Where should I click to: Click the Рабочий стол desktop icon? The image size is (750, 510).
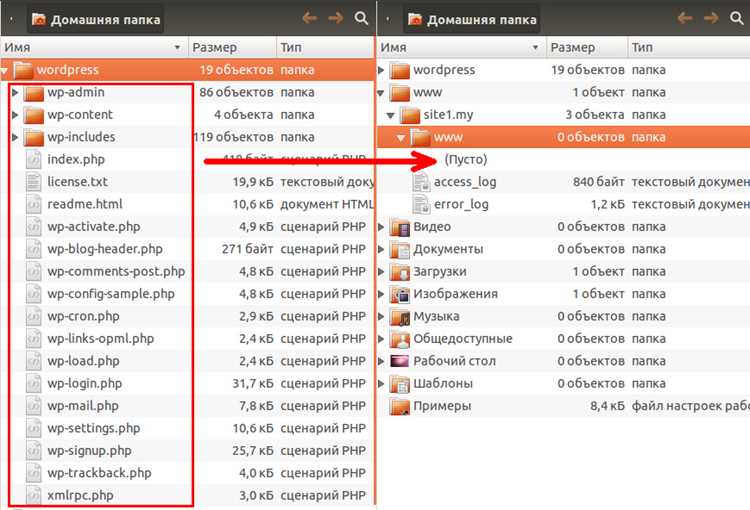tap(400, 361)
